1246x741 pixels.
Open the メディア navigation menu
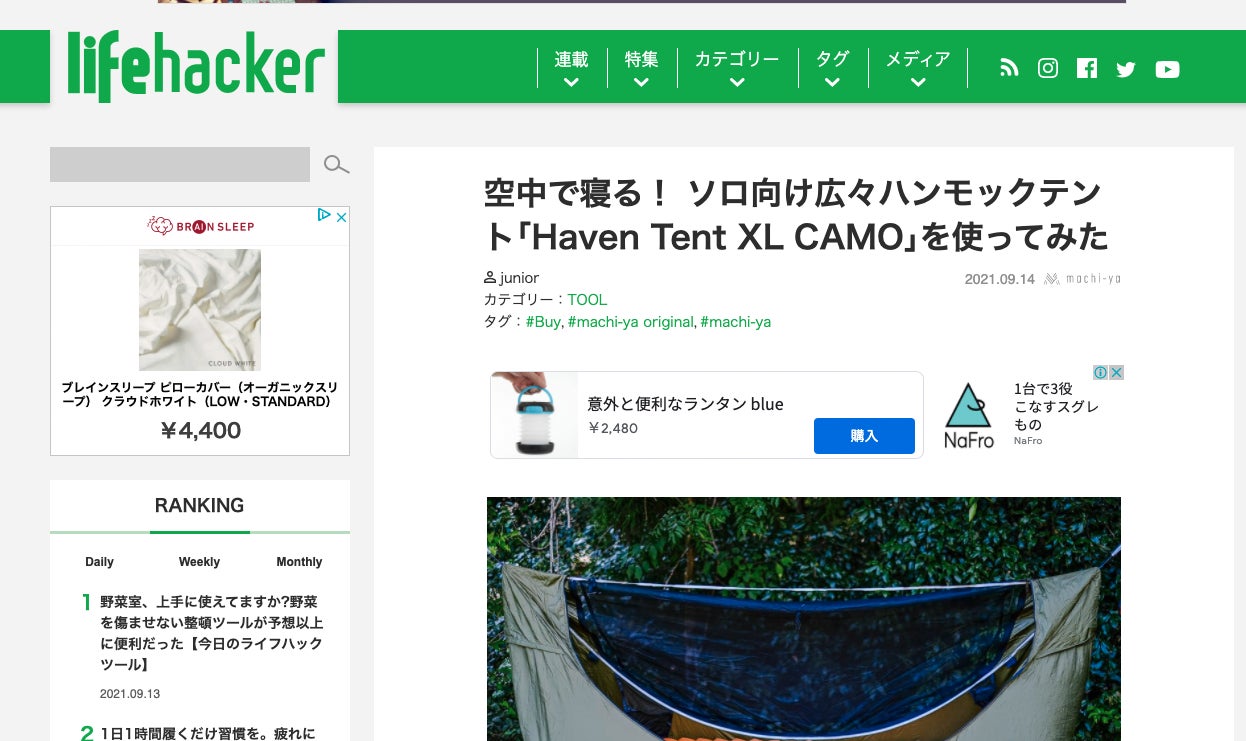pos(918,68)
